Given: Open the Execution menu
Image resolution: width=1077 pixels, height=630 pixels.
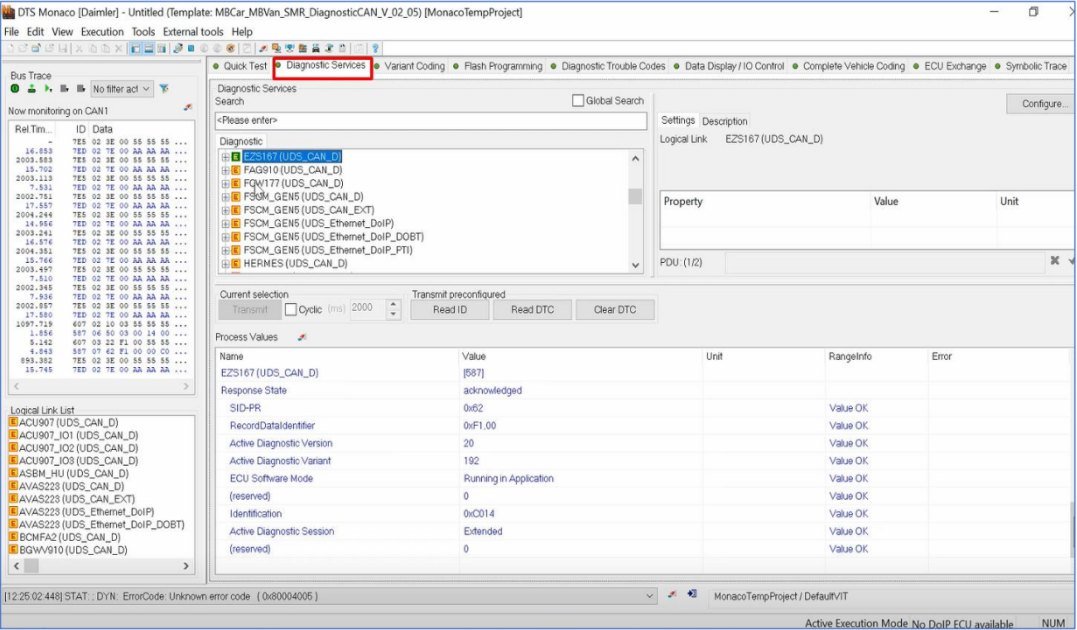Looking at the screenshot, I should click(x=102, y=32).
